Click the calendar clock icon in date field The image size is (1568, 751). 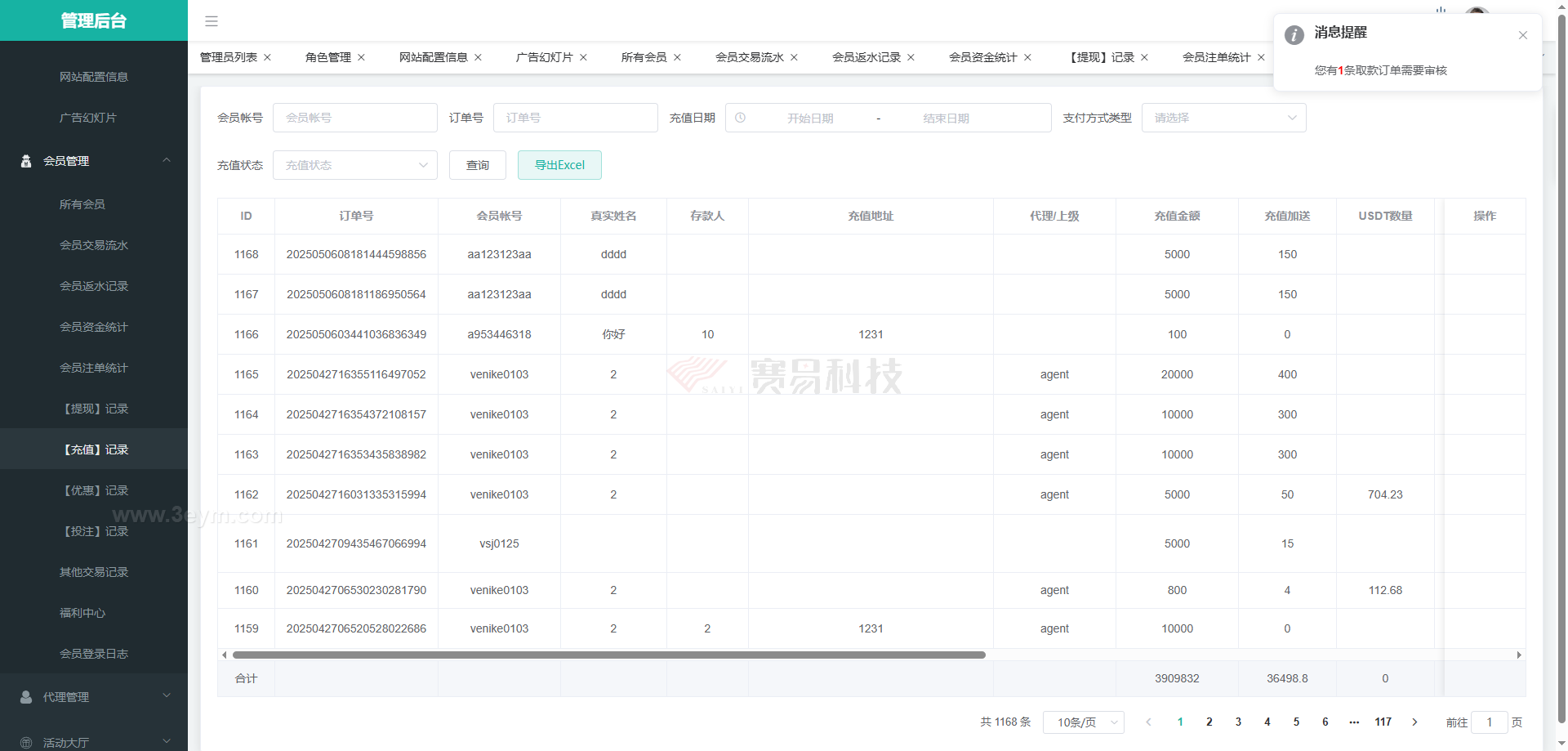coord(740,118)
